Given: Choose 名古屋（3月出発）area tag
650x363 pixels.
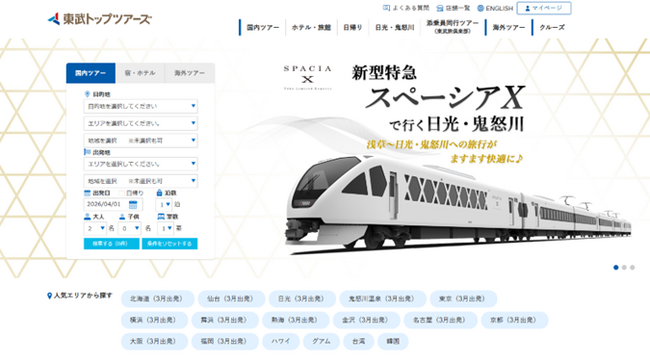Looking at the screenshot, I should (x=441, y=320).
